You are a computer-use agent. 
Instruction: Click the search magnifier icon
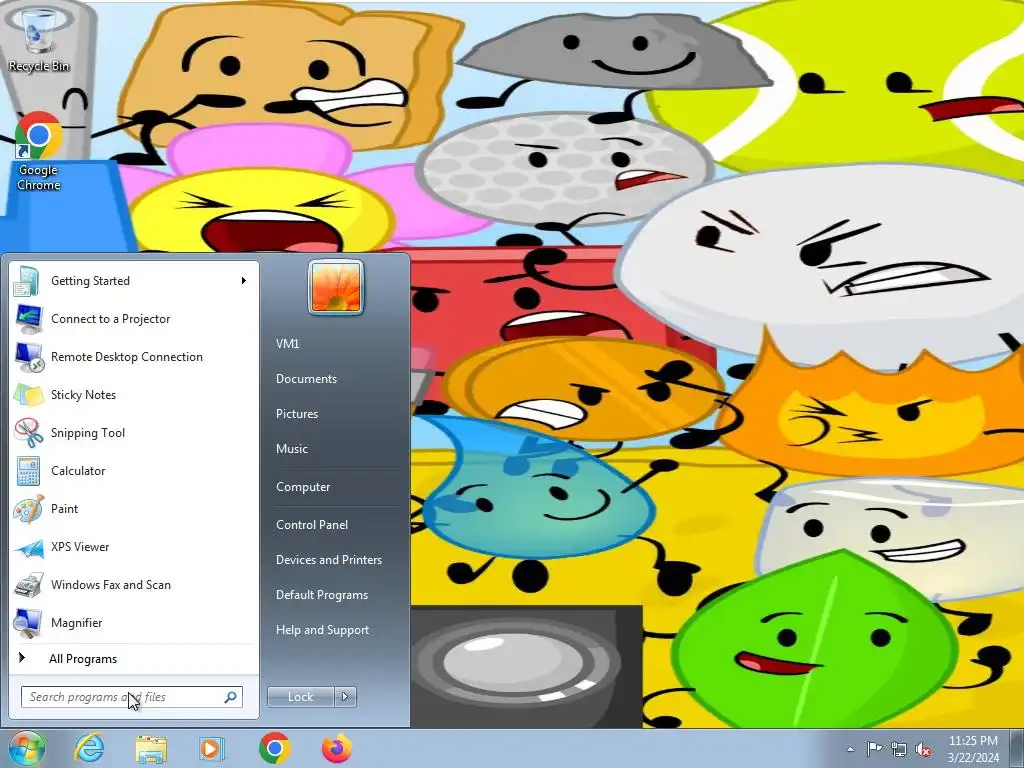pos(231,697)
